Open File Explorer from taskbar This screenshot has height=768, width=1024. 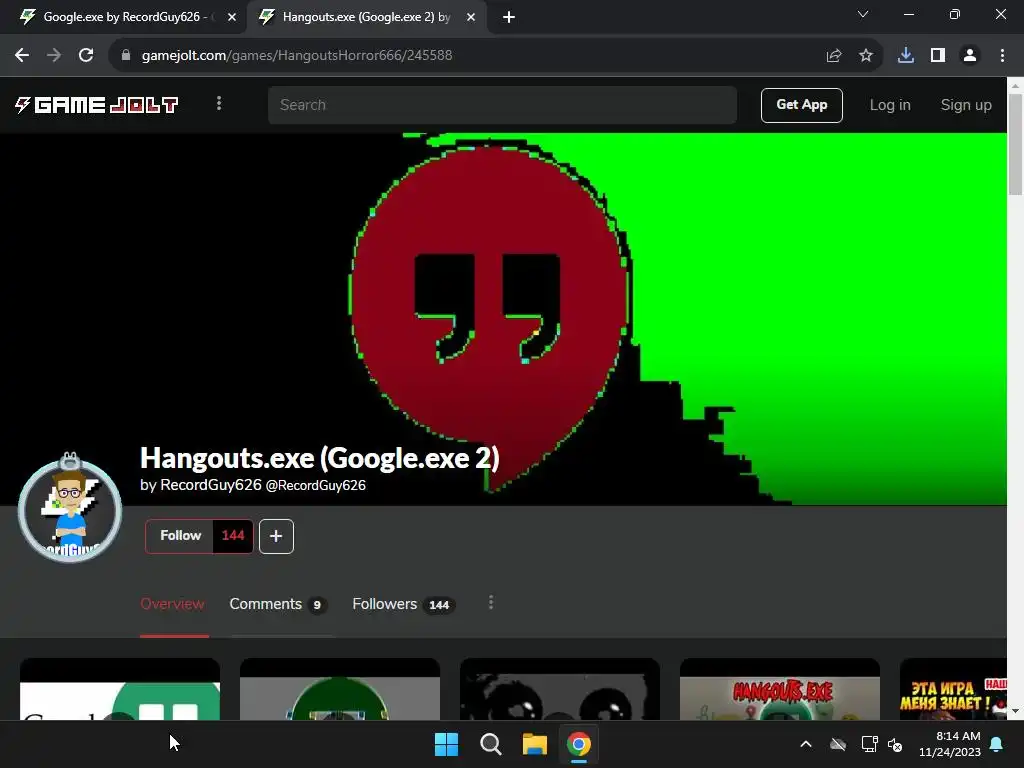tap(534, 744)
